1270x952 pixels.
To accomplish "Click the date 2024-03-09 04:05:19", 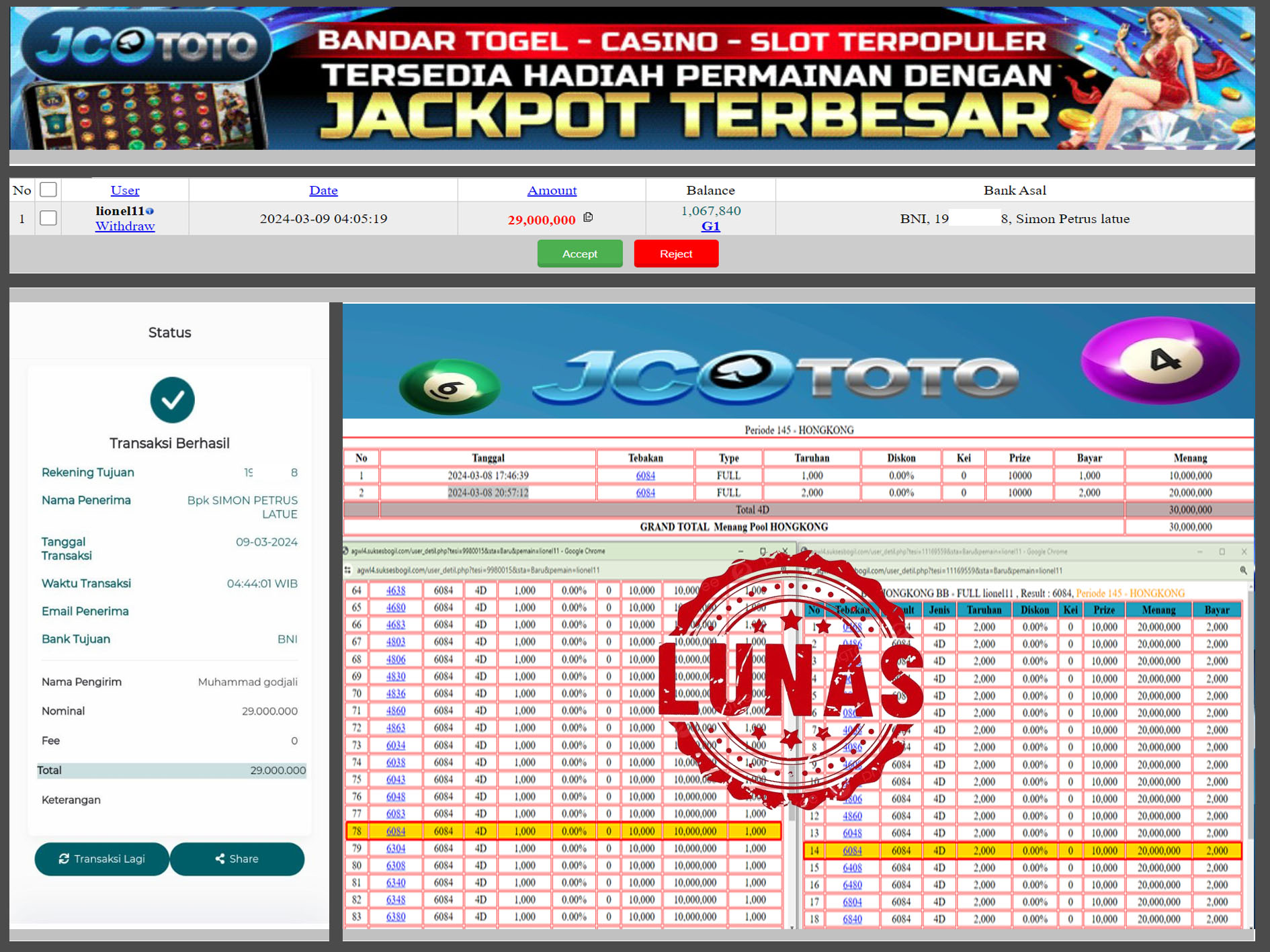I will tap(323, 218).
